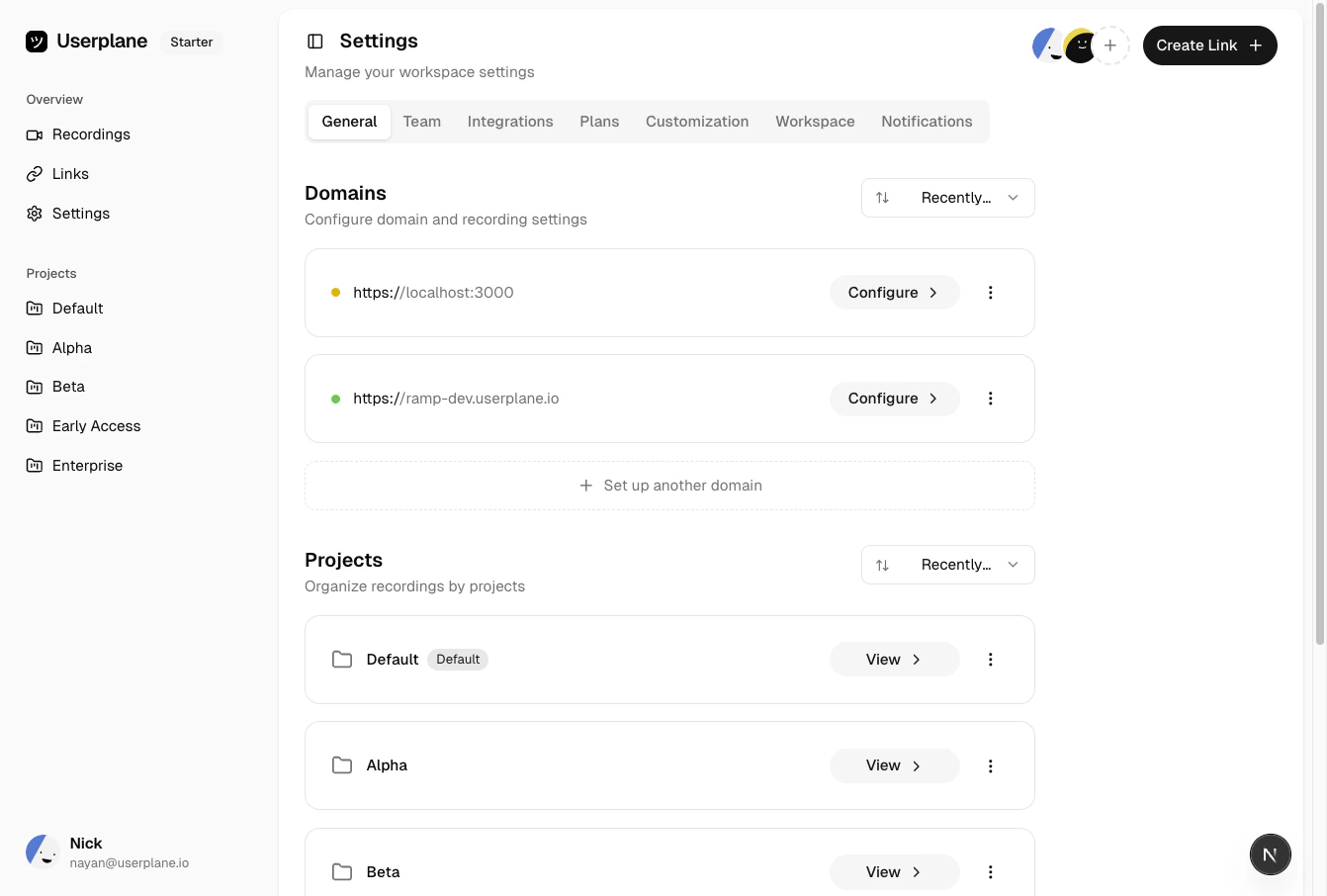Click the round N badge button
Screen dimensions: 1327x896
click(1270, 854)
